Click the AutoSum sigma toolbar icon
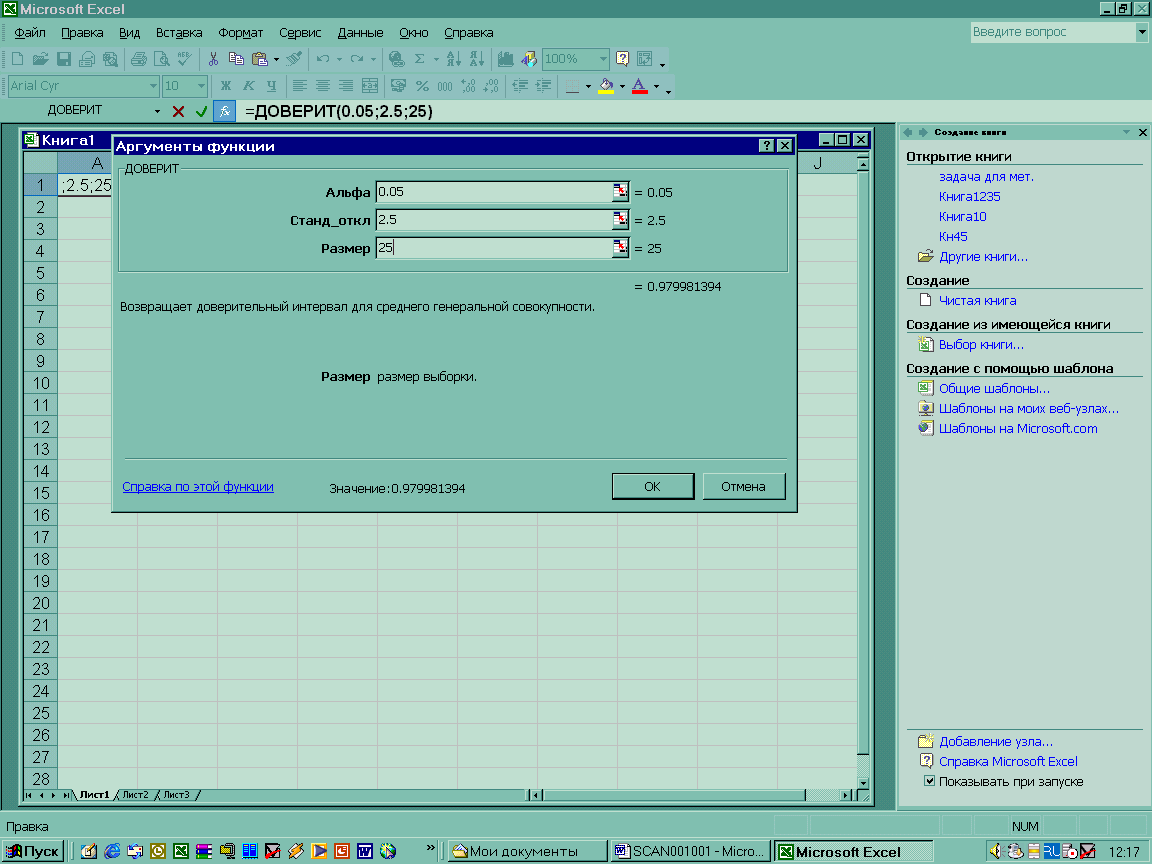The width and height of the screenshot is (1152, 864). pyautogui.click(x=420, y=59)
